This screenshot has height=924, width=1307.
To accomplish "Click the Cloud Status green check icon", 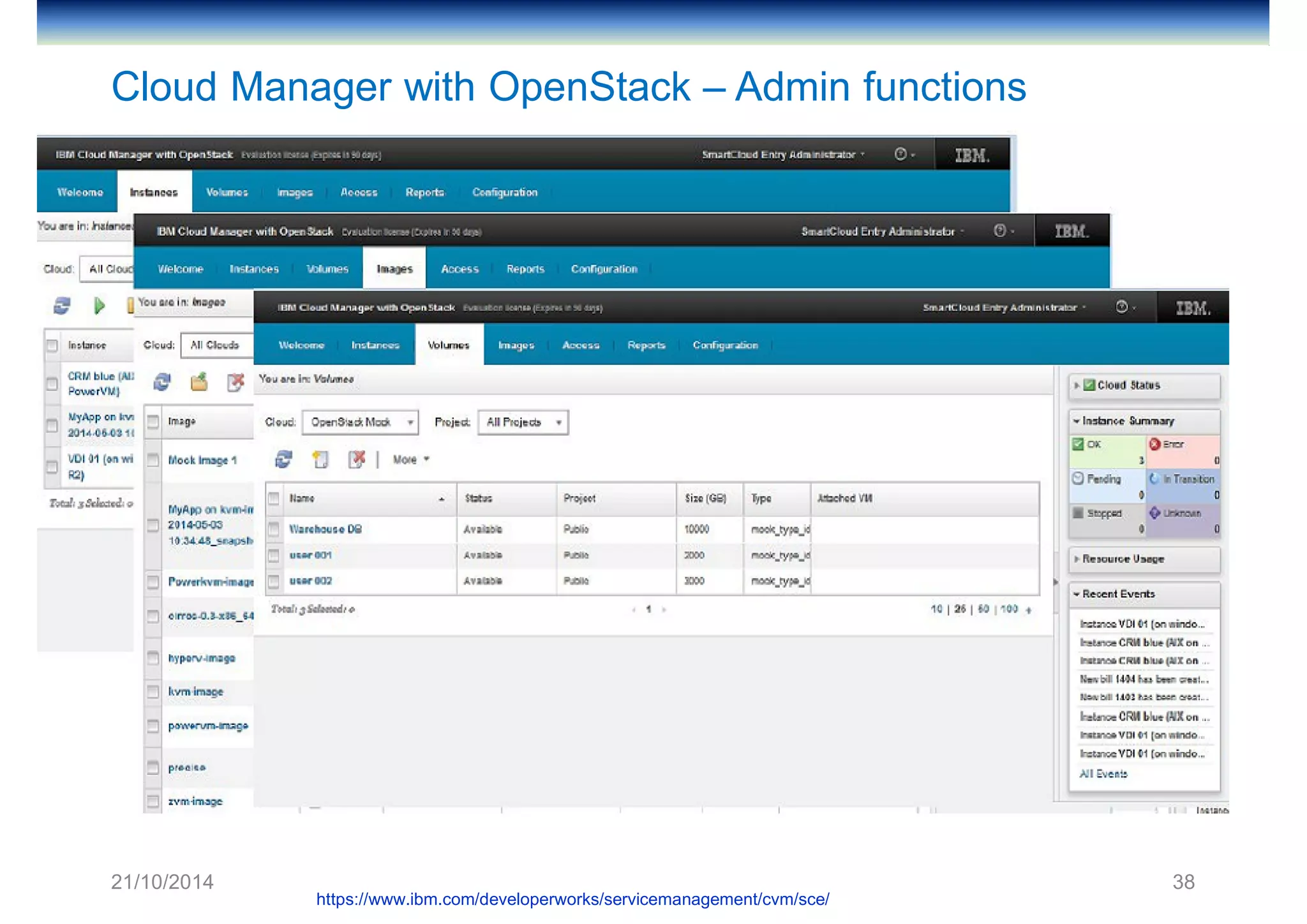I will click(1090, 385).
